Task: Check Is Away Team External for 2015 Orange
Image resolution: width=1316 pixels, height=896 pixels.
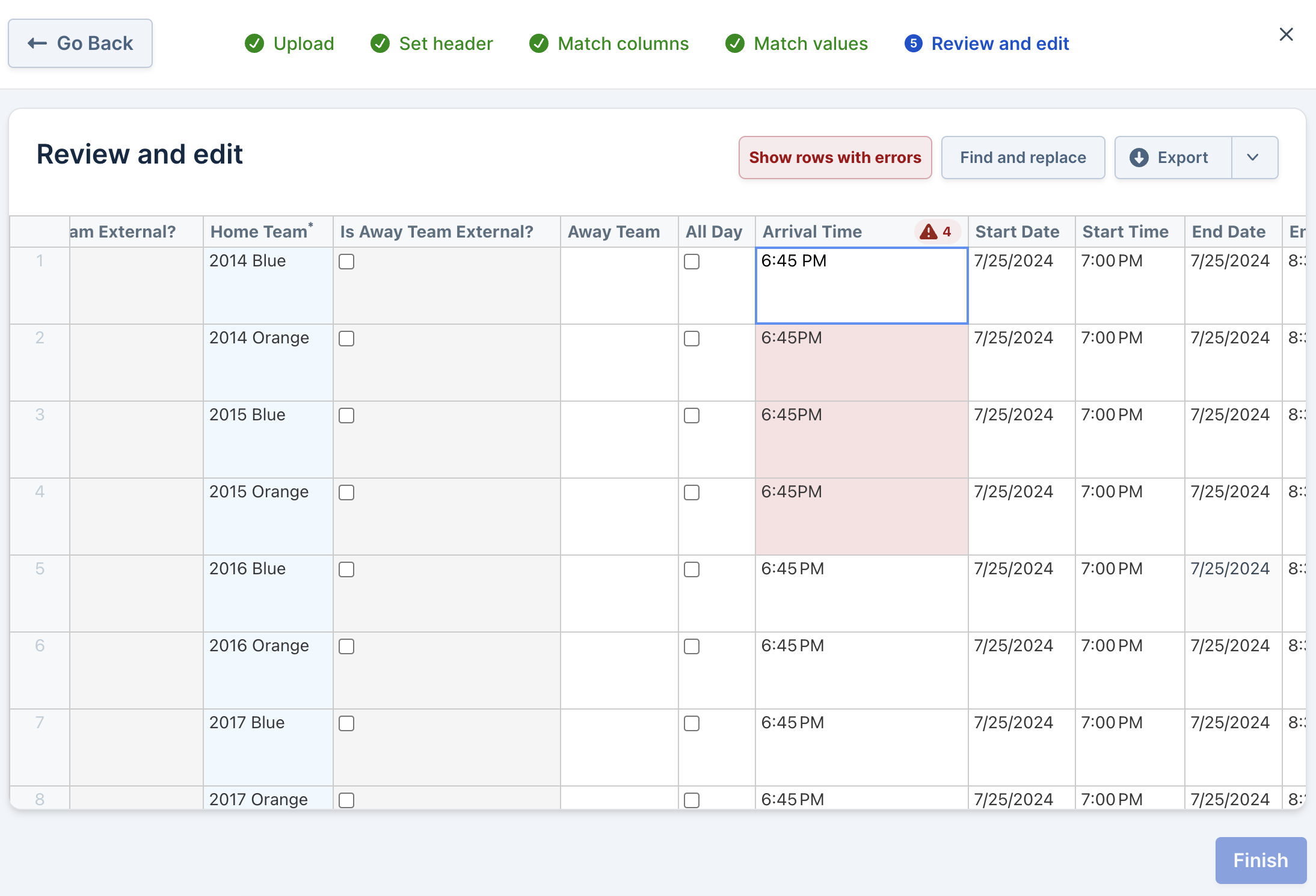Action: point(346,492)
